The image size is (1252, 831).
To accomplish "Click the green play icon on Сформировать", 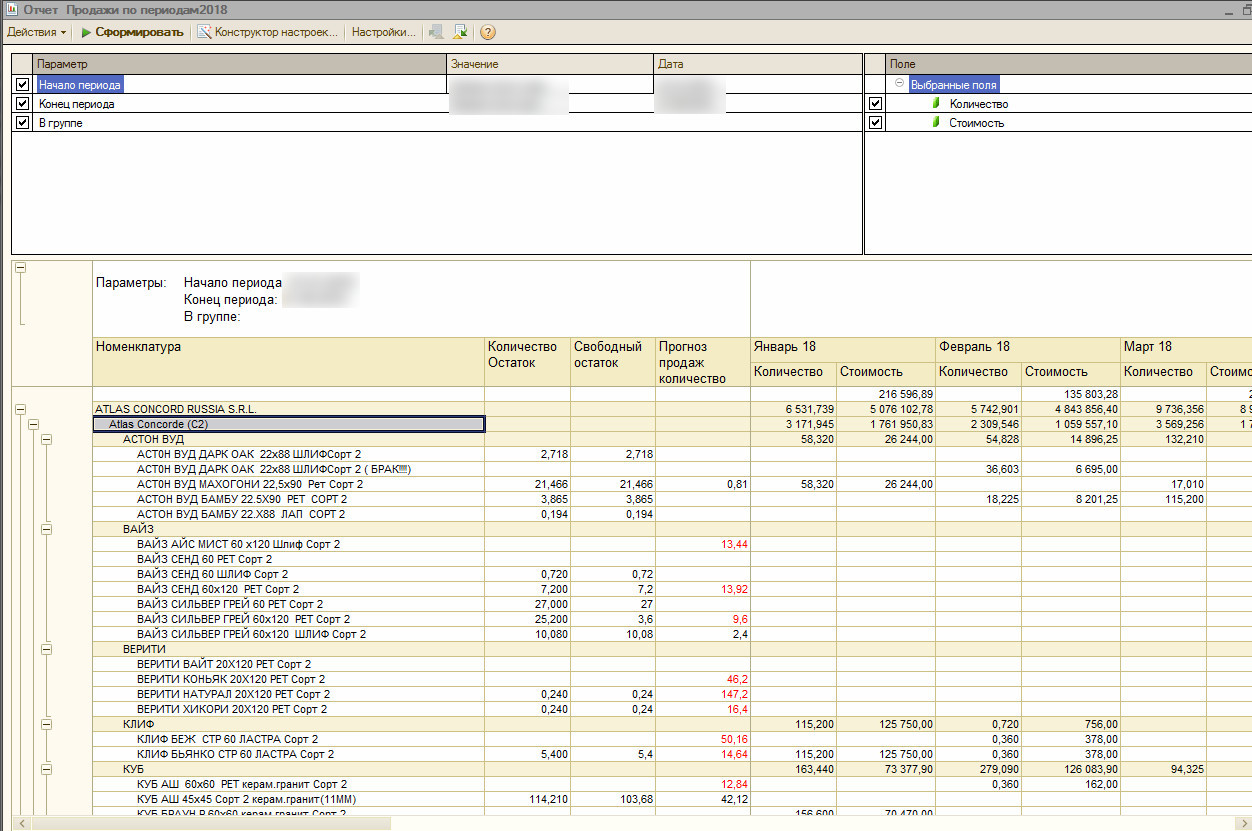I will click(87, 32).
